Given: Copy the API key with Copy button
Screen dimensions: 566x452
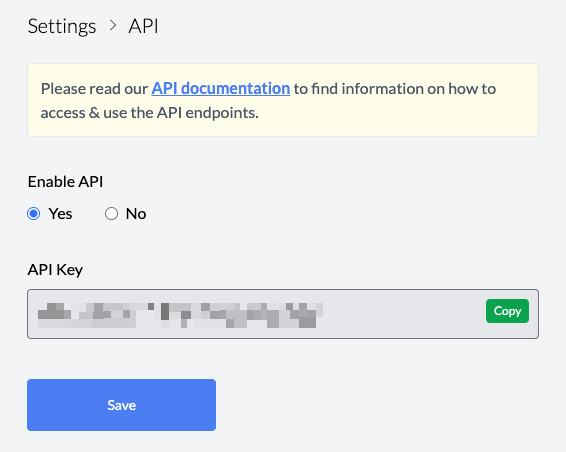Looking at the screenshot, I should point(507,311).
